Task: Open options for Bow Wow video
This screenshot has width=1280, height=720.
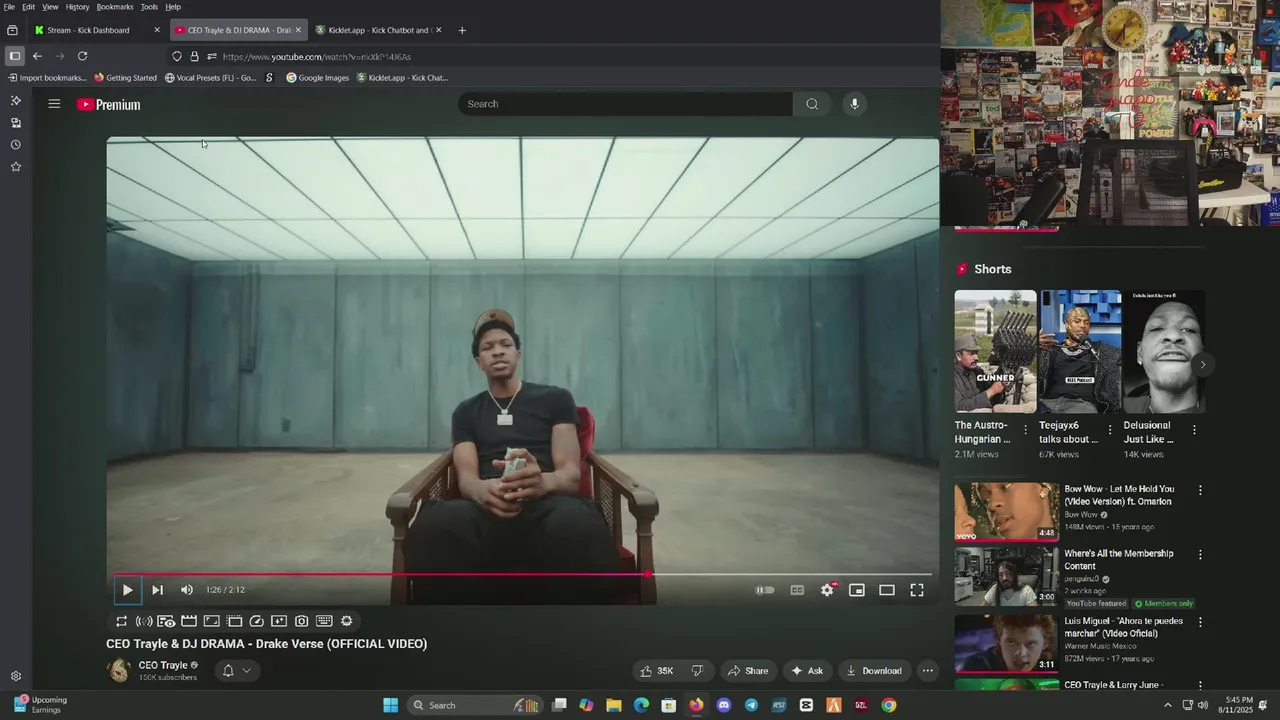Action: coord(1200,491)
